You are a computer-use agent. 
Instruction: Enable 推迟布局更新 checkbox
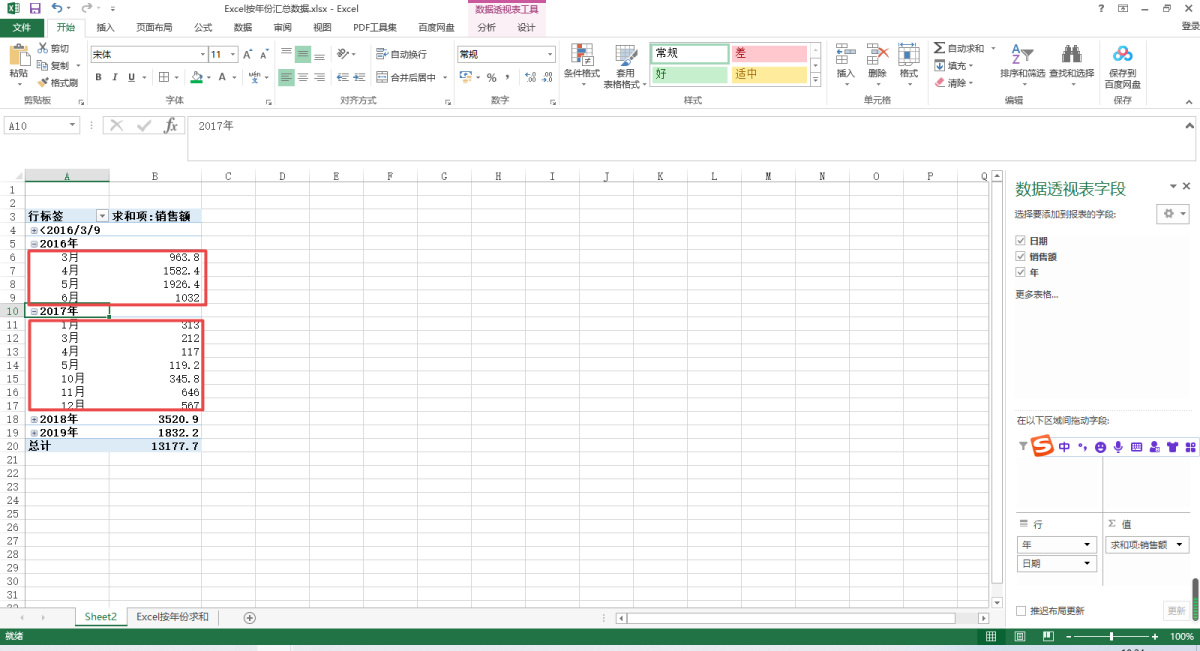click(x=1021, y=610)
